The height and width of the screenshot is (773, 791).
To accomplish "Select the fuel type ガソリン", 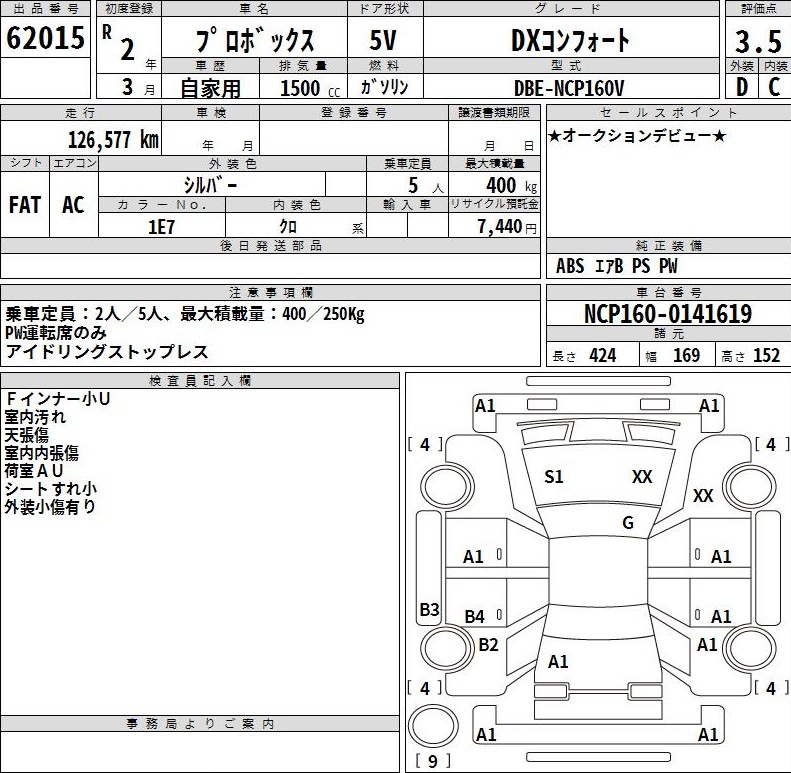I will (x=384, y=87).
